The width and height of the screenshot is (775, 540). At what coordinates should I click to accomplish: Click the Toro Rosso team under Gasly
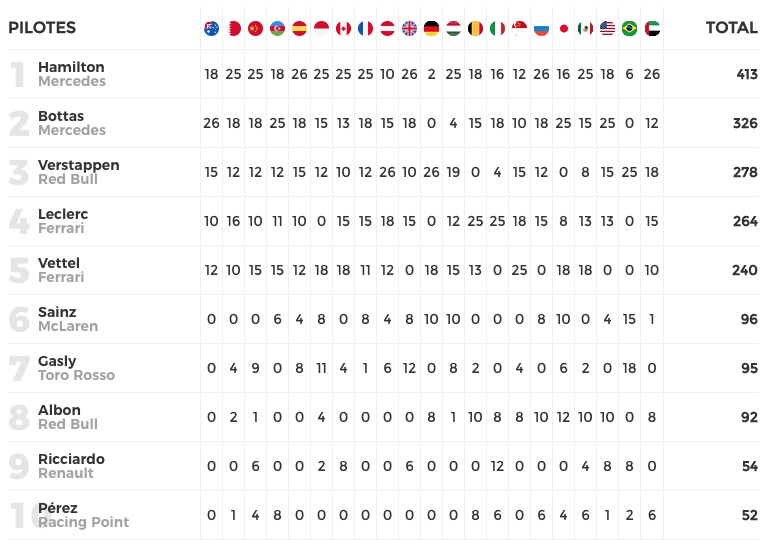[76, 376]
